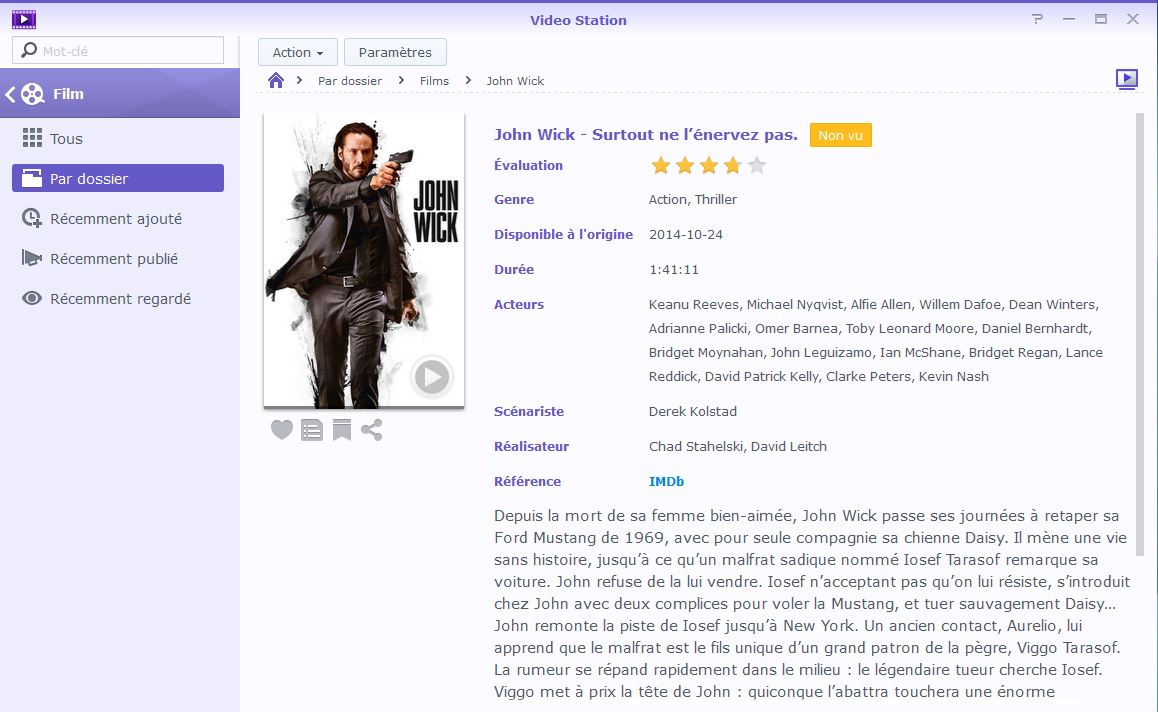Screen dimensions: 1158x712
Task: Add movie to favorites heart icon
Action: (281, 429)
